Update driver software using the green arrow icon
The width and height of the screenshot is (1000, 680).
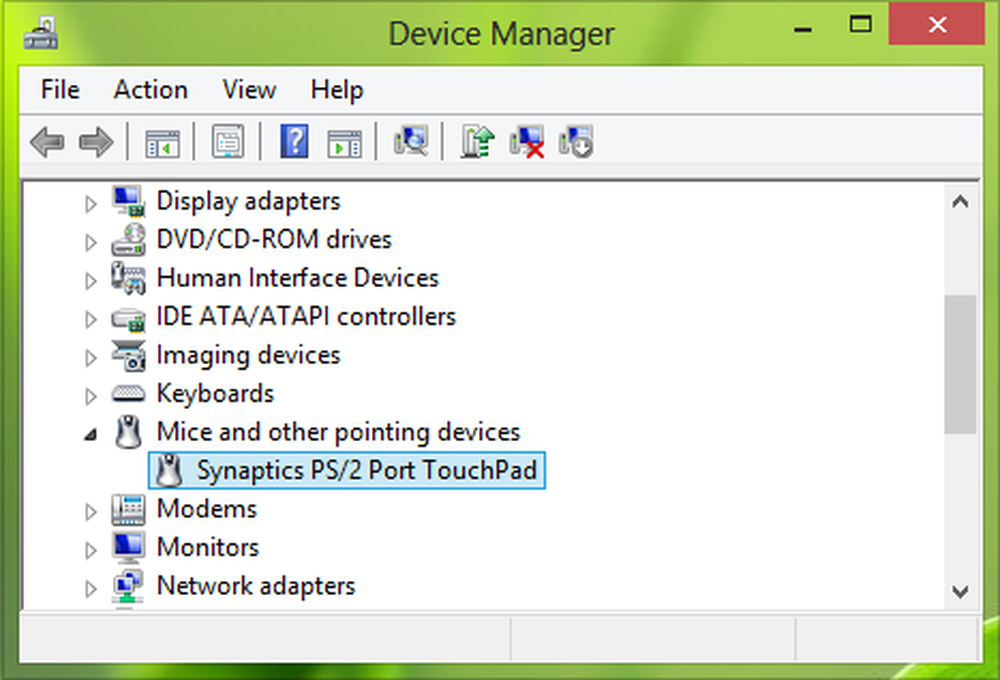coord(476,141)
